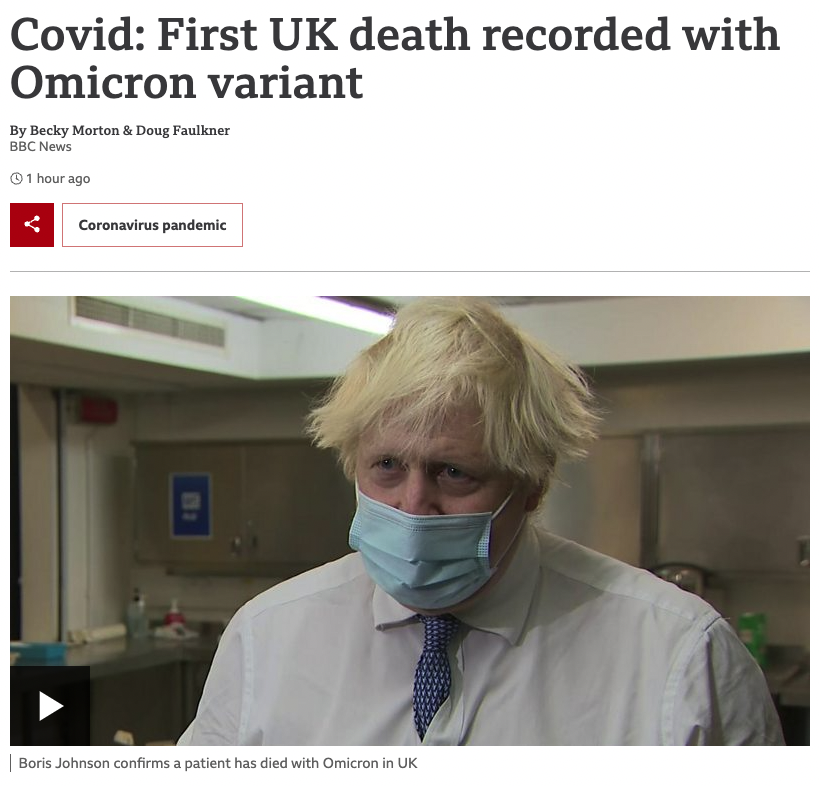This screenshot has width=819, height=786.
Task: Click the red share icon button
Action: [x=32, y=225]
